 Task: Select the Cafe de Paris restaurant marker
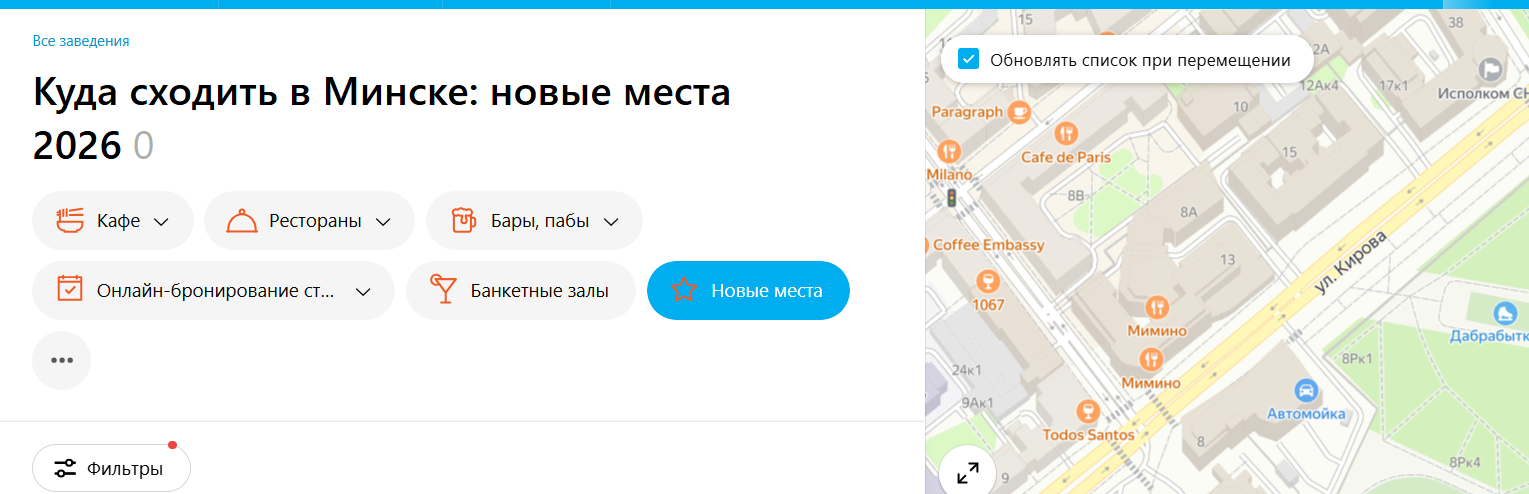point(1067,133)
